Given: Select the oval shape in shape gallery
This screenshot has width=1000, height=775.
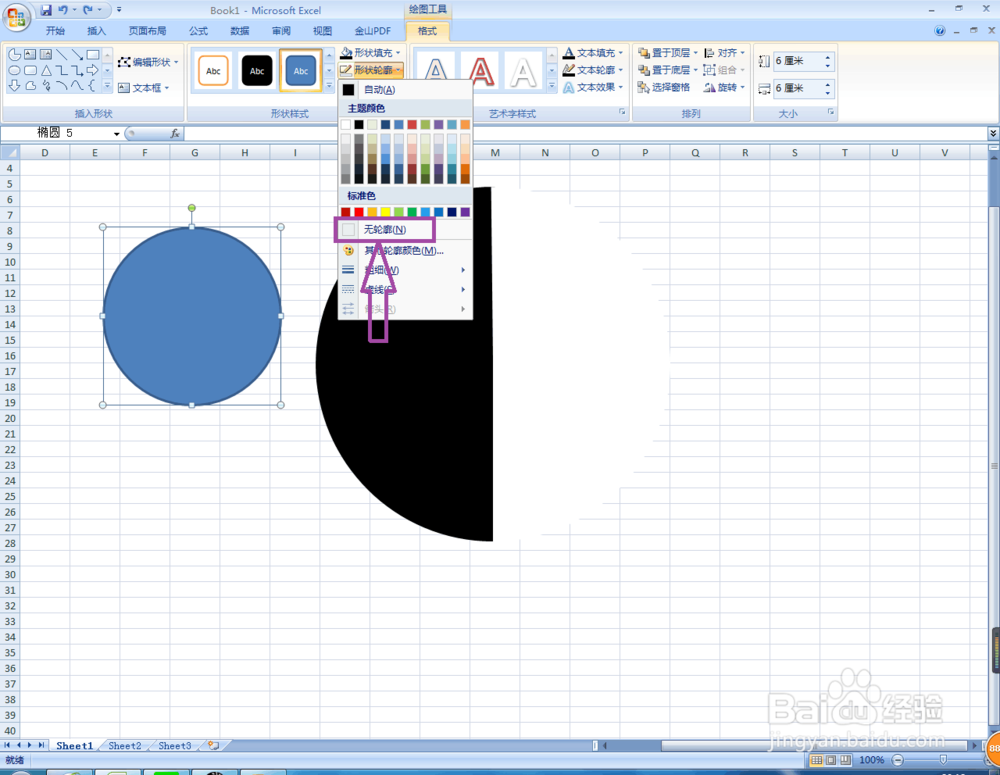Looking at the screenshot, I should click(14, 70).
